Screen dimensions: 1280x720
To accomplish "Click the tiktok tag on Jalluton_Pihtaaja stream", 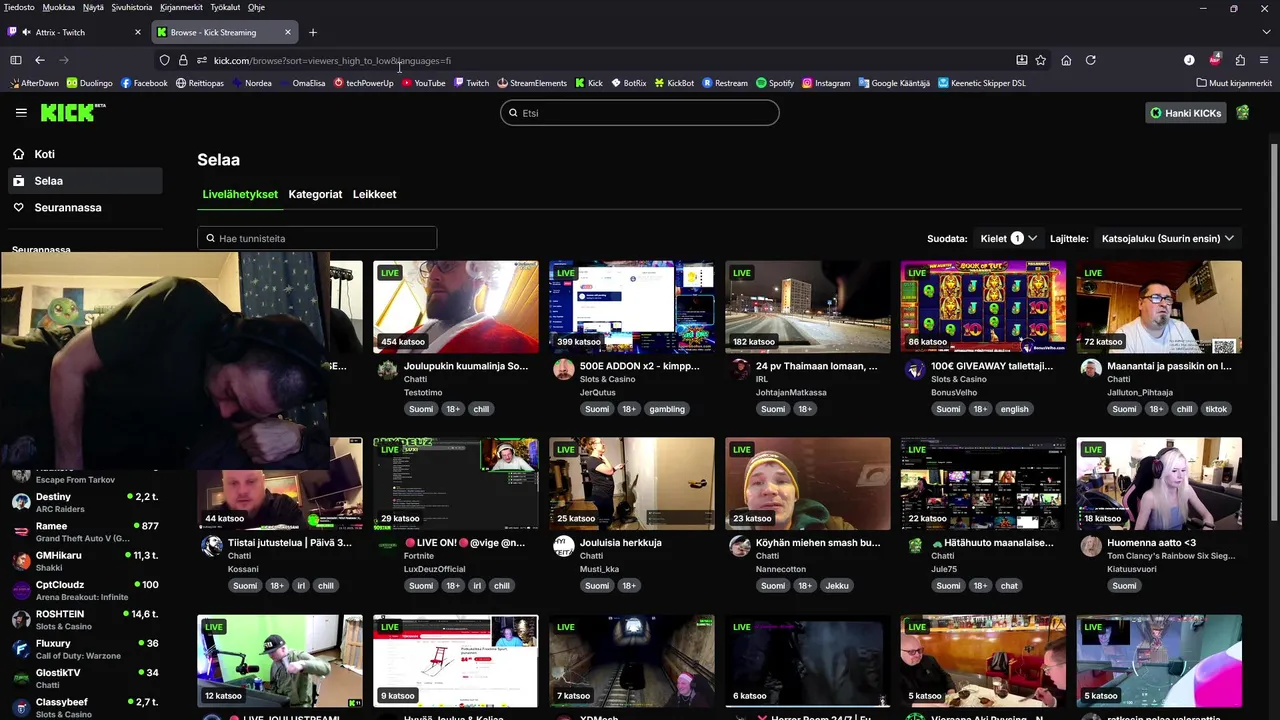I will (1216, 409).
